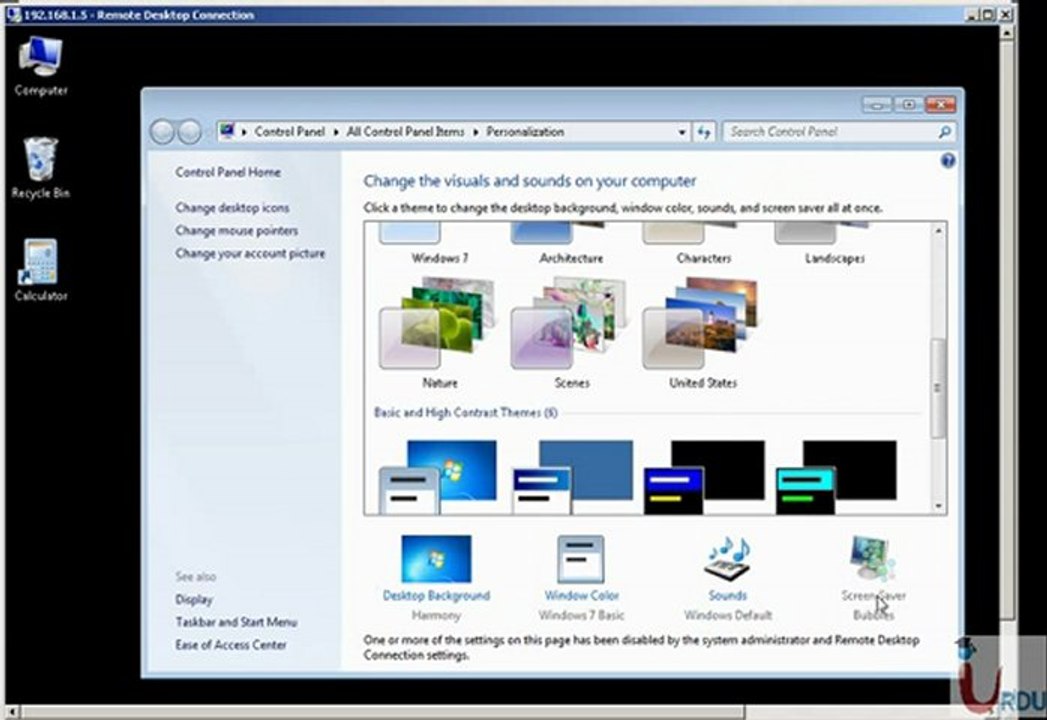This screenshot has height=720, width=1047.
Task: Click the Desktop Background icon
Action: coord(436,559)
